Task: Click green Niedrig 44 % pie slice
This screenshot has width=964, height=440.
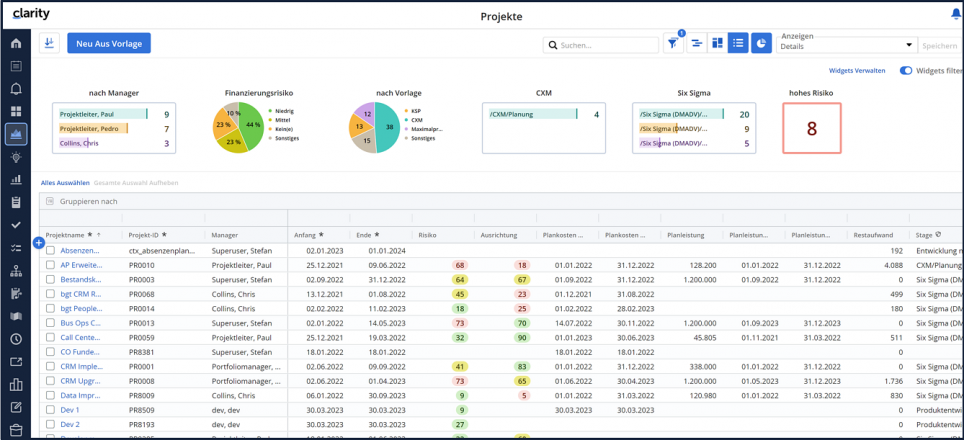Action: (x=250, y=126)
